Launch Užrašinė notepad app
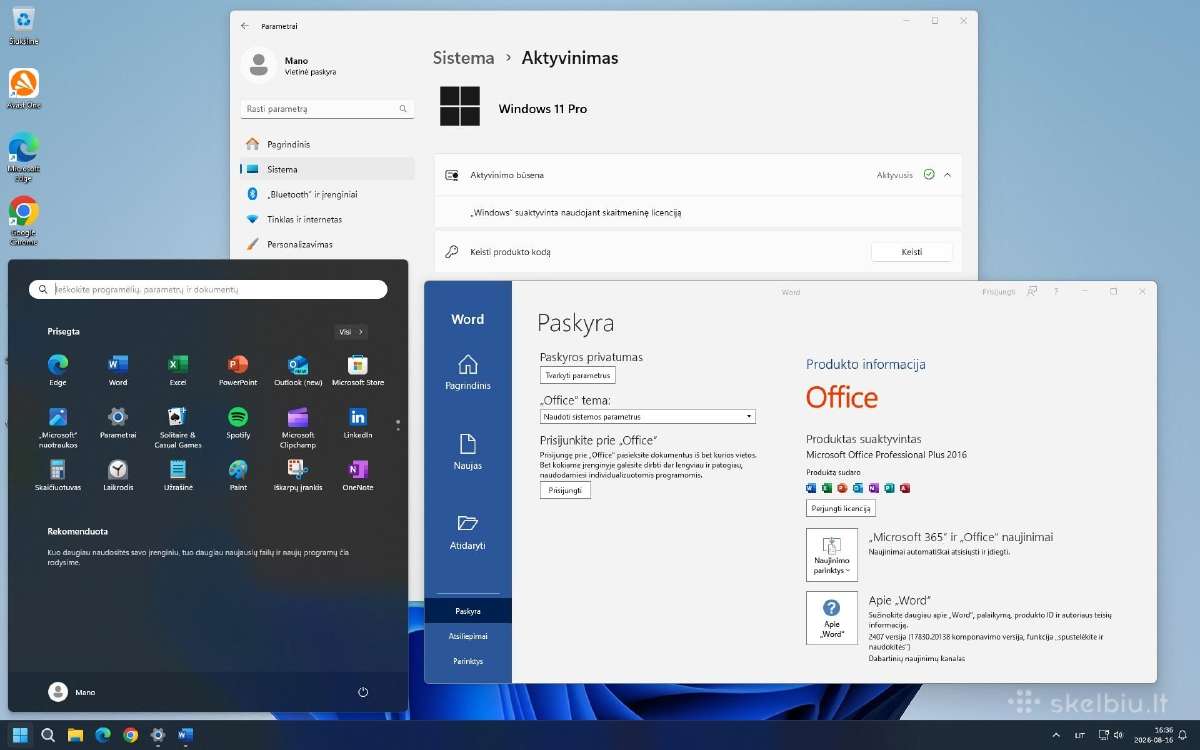 (178, 476)
